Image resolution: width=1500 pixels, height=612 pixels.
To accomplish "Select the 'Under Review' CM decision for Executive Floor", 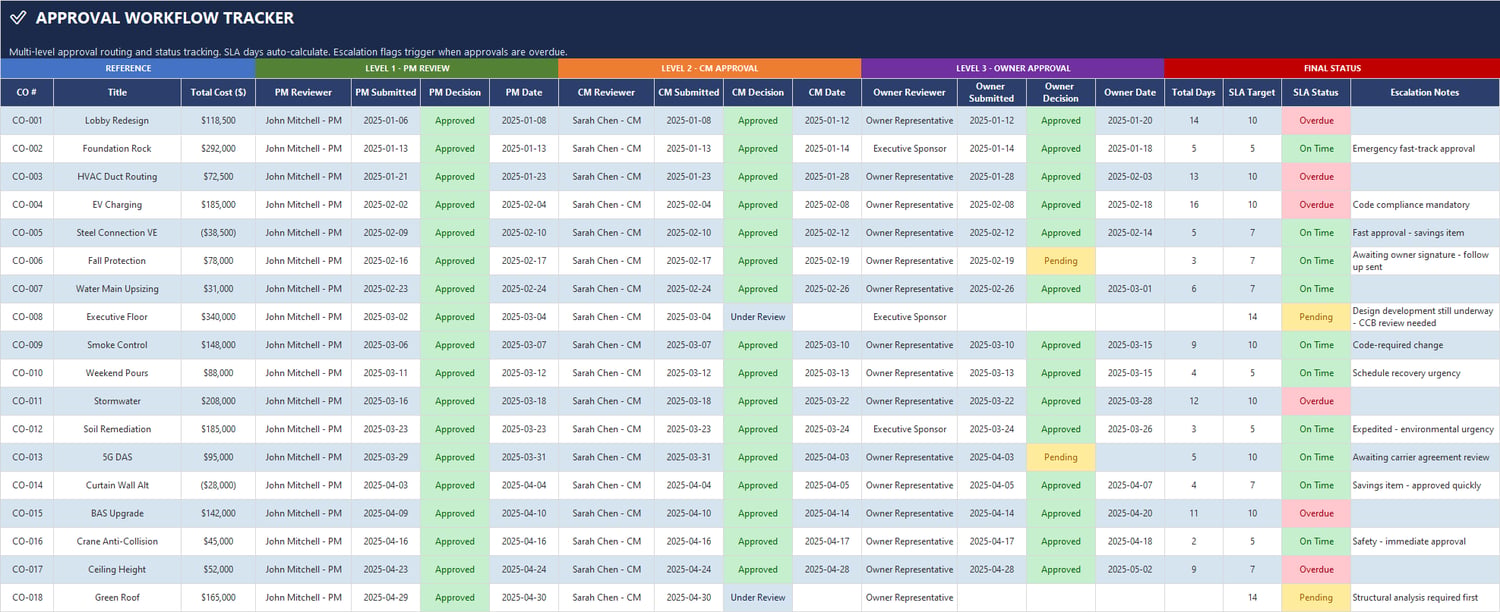I will [x=758, y=316].
